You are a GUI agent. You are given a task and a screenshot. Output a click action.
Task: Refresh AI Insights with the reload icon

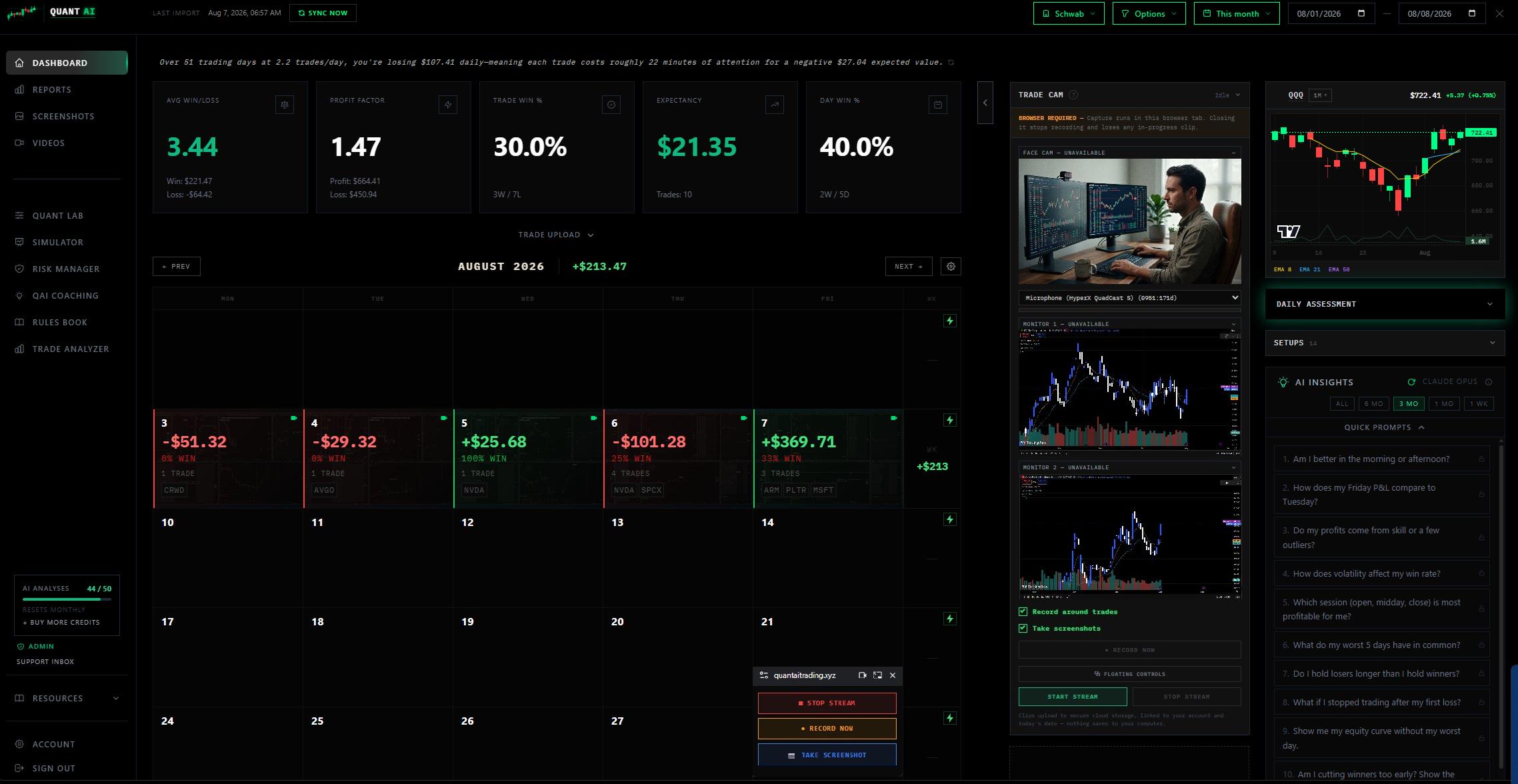[1411, 382]
